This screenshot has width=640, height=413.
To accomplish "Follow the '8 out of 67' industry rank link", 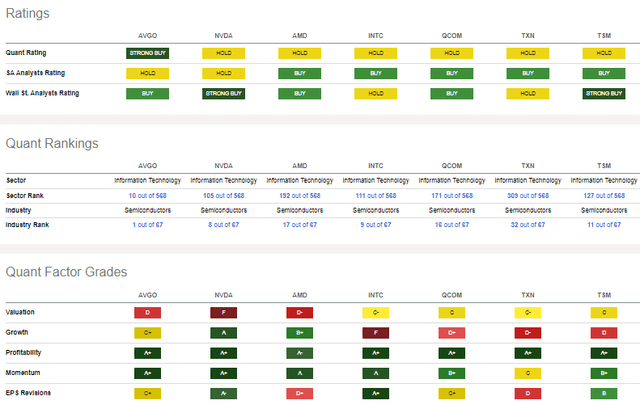I will [x=224, y=224].
